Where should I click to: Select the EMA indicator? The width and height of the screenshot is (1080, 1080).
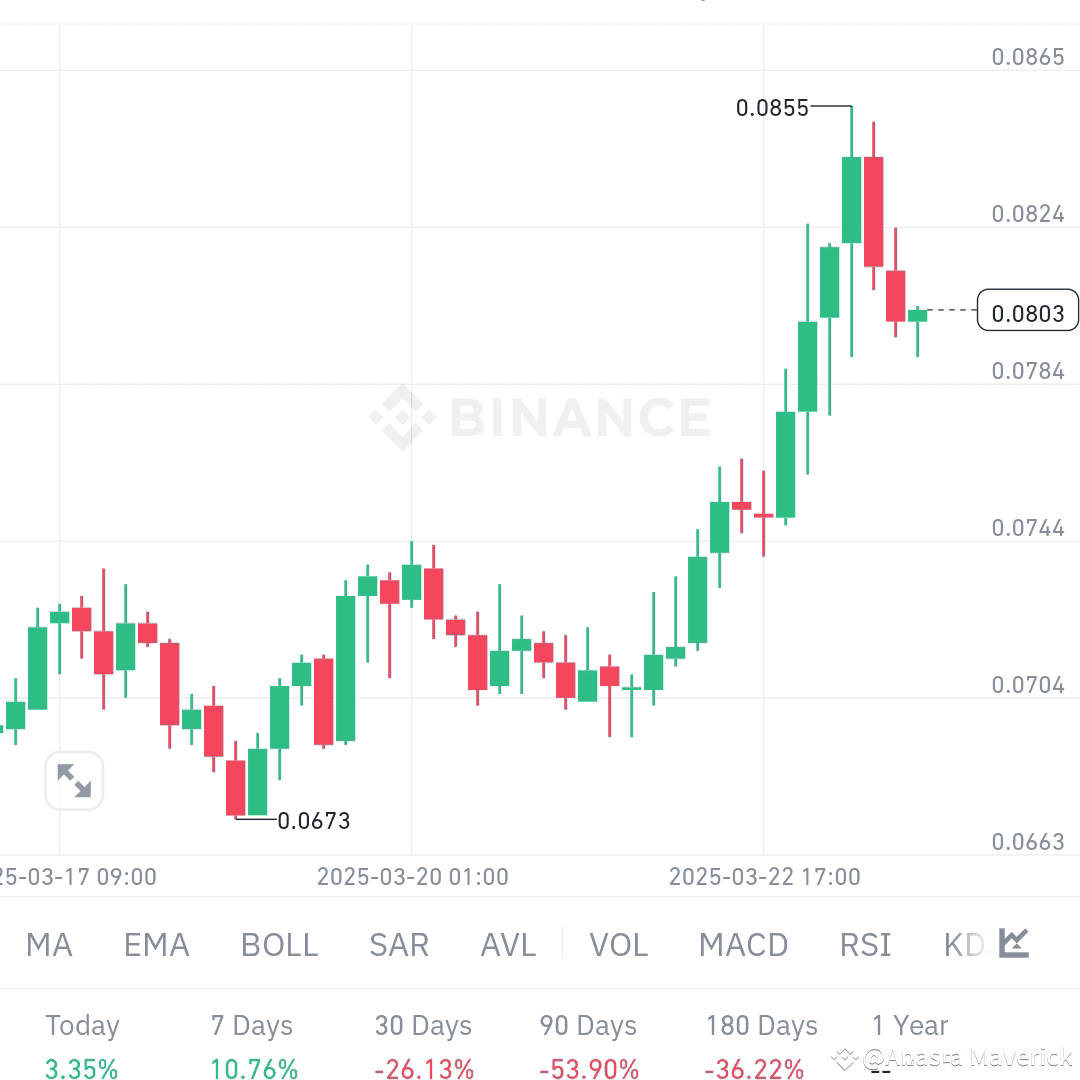click(x=156, y=944)
